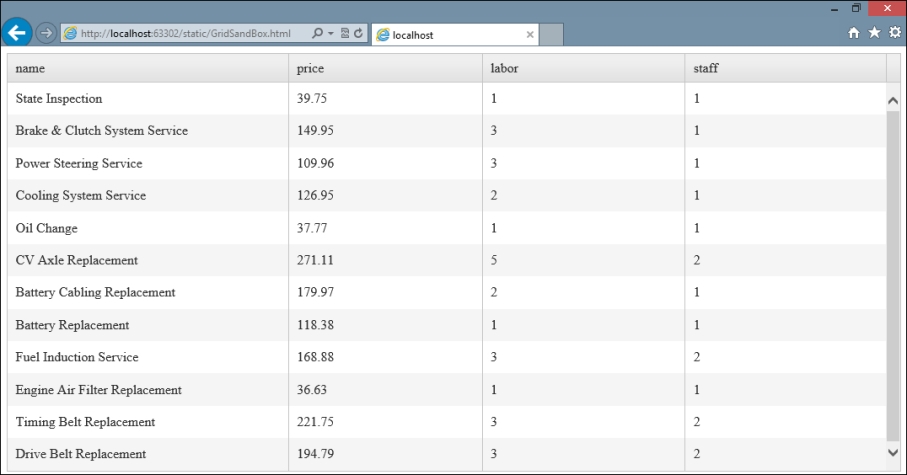The width and height of the screenshot is (907, 475).
Task: Sort by the price column header
Action: click(385, 68)
